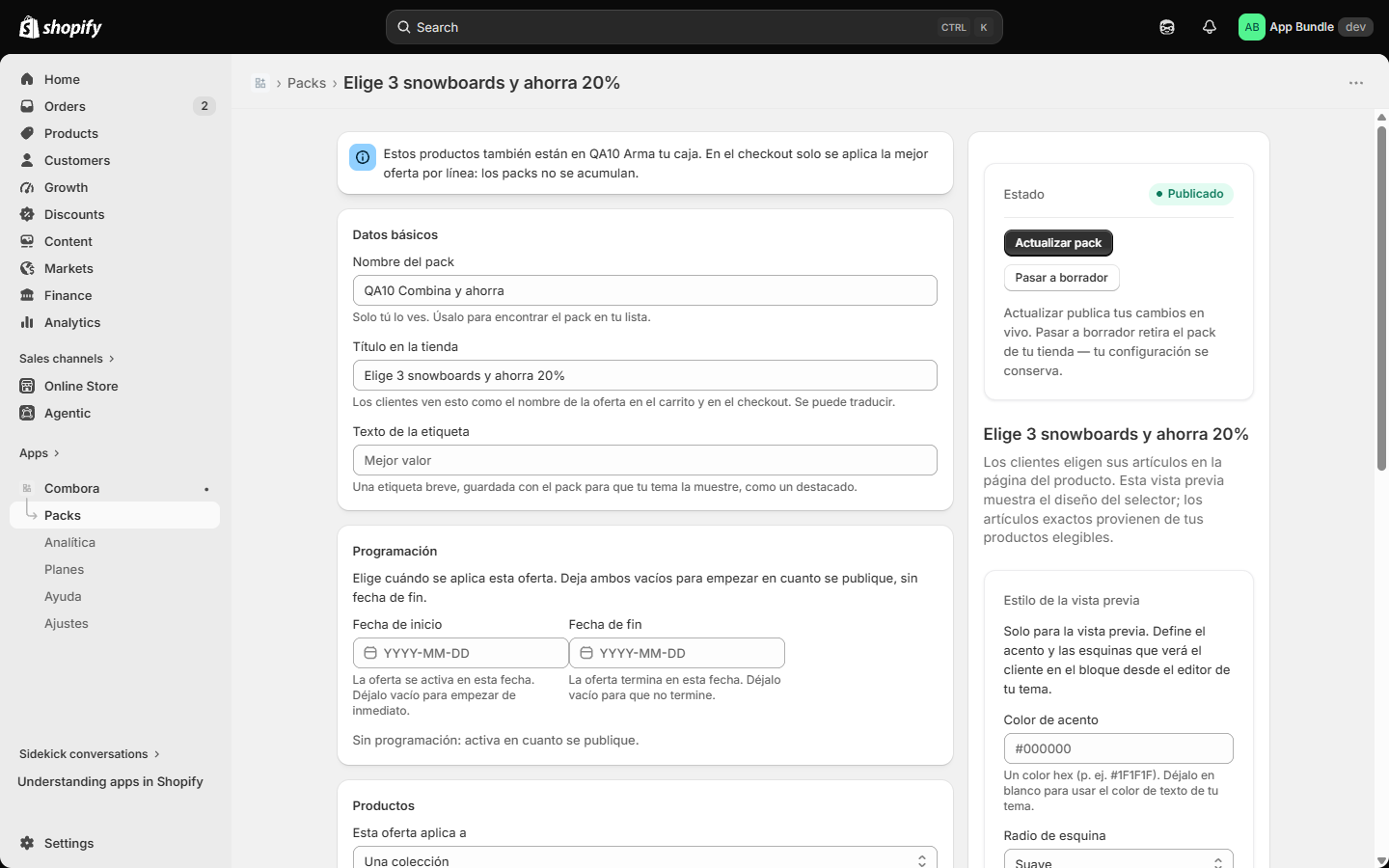Viewport: 1389px width, 868px height.
Task: Click the Finance bank icon
Action: [x=27, y=295]
